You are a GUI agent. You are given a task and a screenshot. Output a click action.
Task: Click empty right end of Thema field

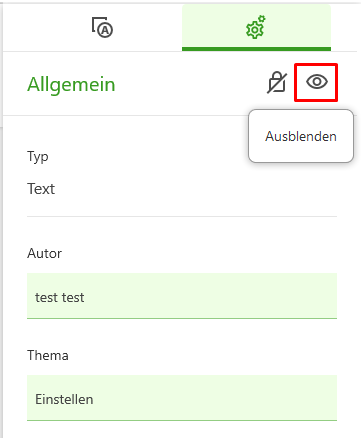[300, 398]
